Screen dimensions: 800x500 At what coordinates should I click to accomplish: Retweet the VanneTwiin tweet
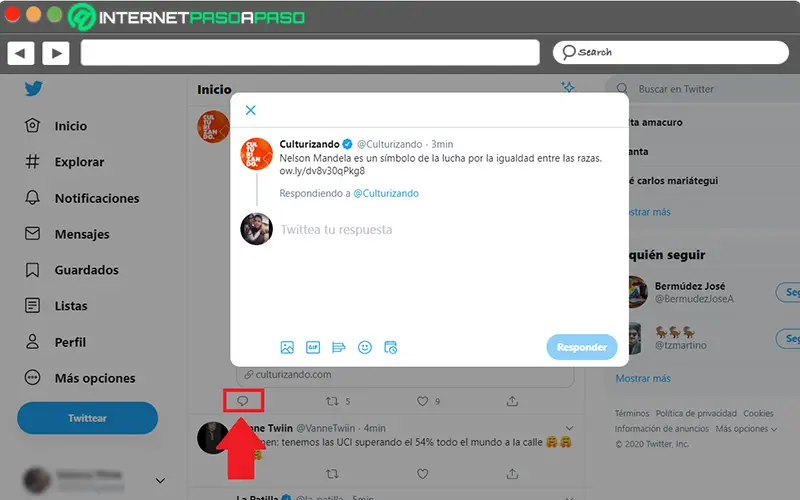[x=332, y=474]
